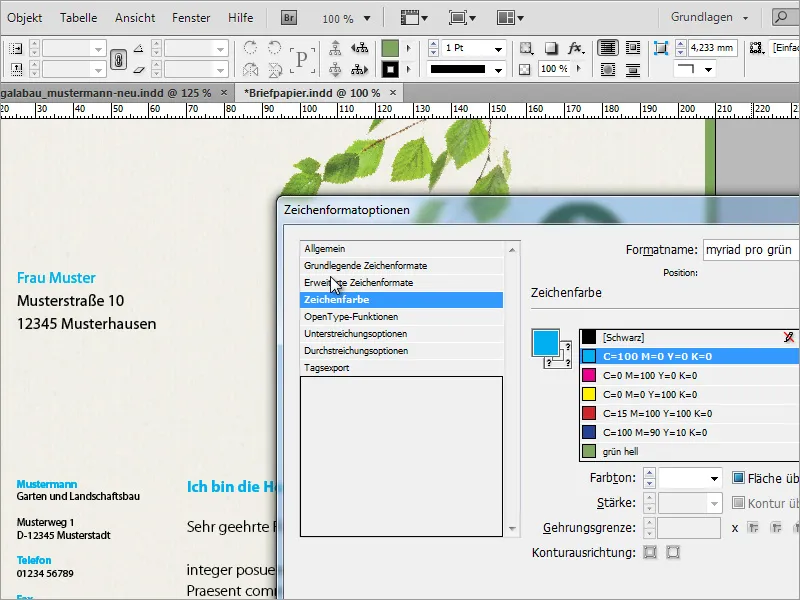
Task: Click the frame fitting corner icon
Action: click(x=661, y=48)
